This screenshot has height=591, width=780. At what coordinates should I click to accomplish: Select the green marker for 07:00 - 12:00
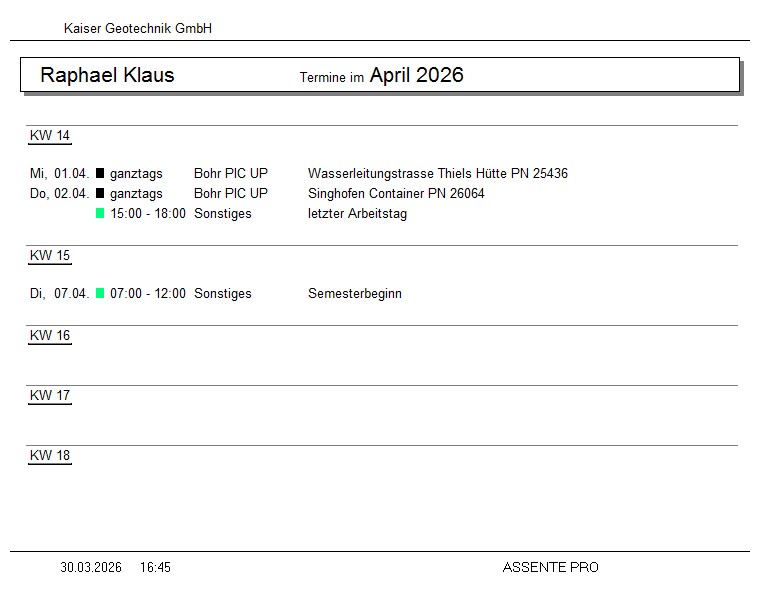tap(100, 294)
